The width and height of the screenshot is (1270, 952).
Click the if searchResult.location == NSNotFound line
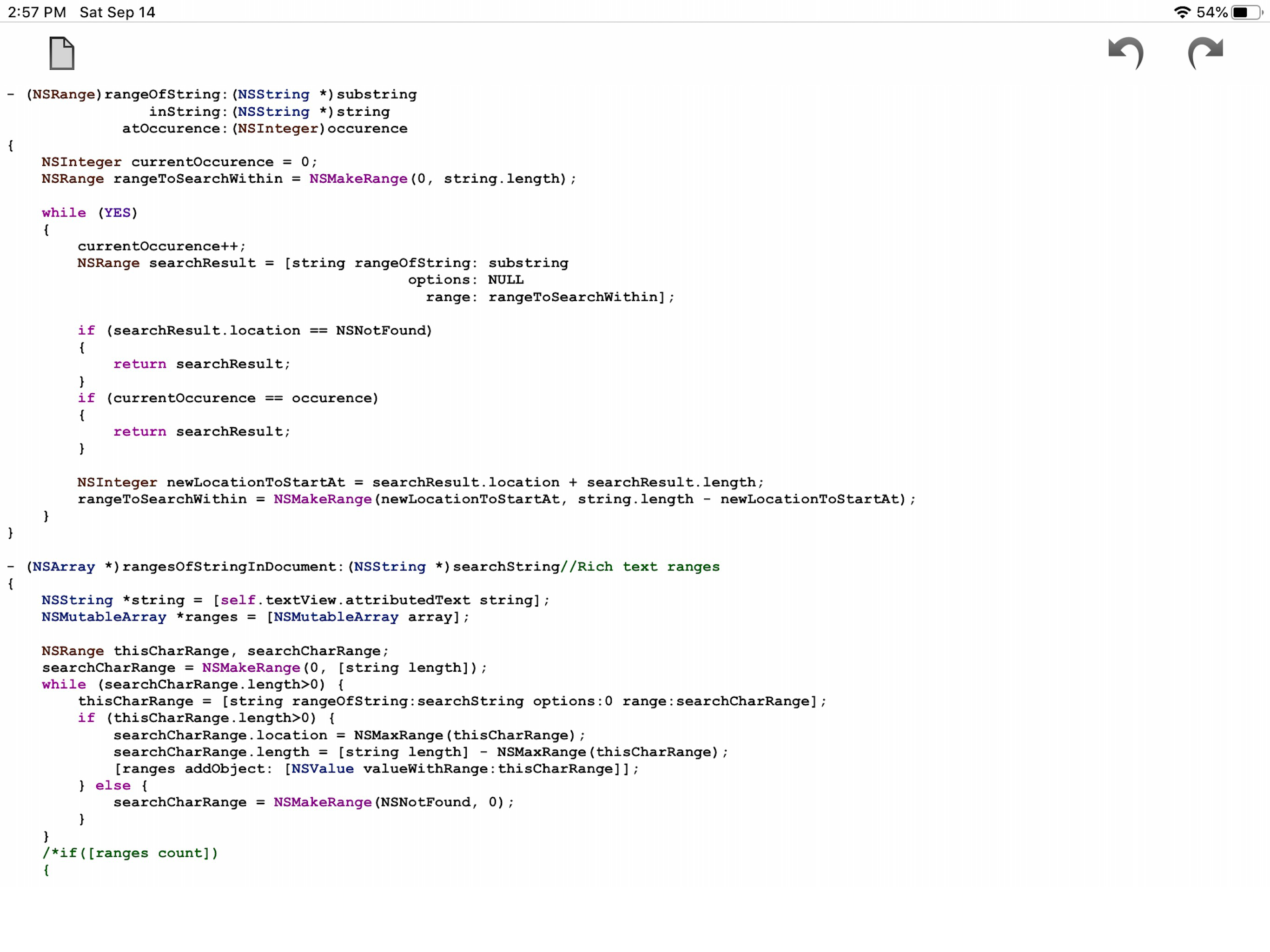point(255,330)
